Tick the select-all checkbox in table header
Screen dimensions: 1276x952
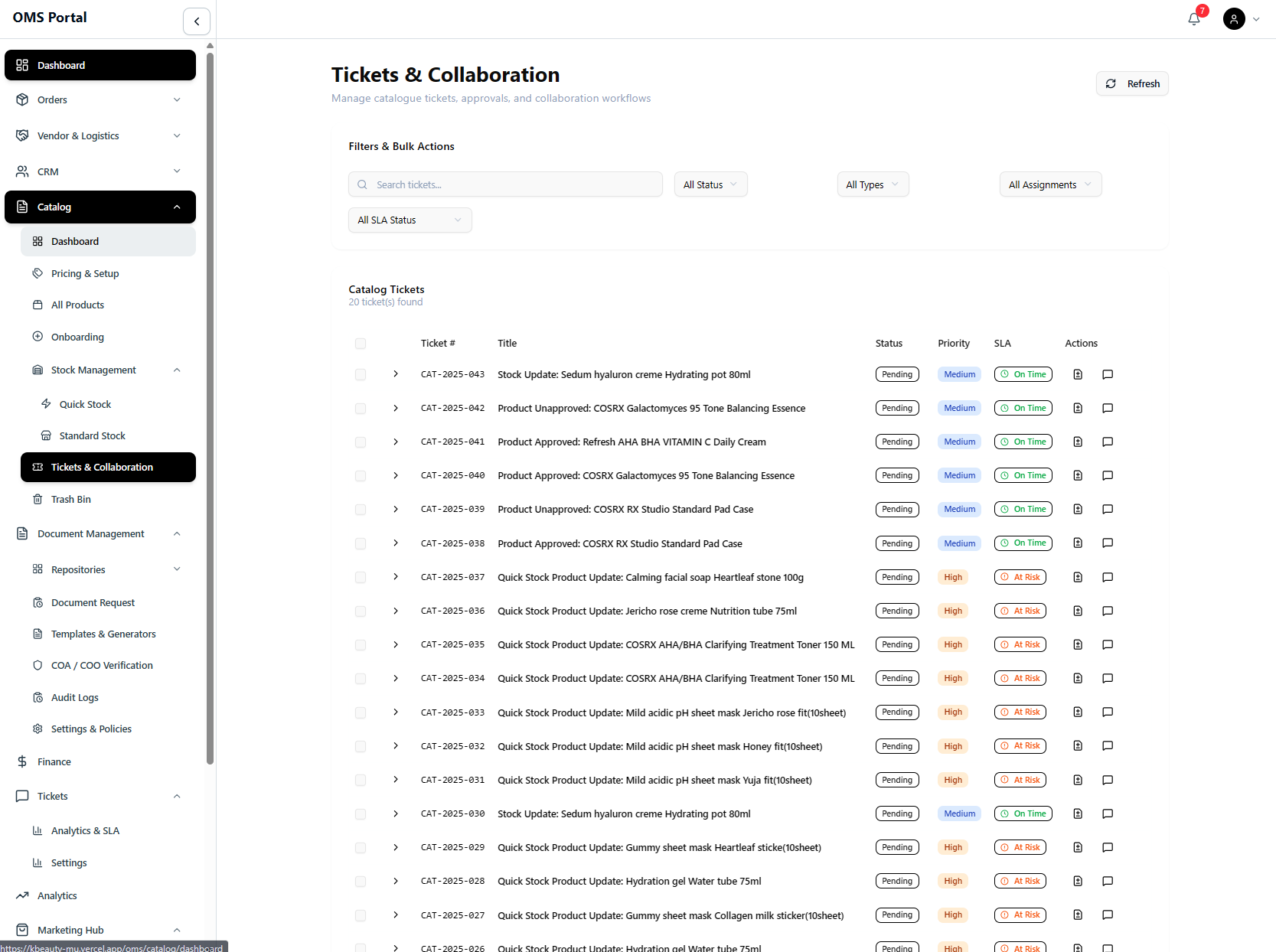point(361,344)
